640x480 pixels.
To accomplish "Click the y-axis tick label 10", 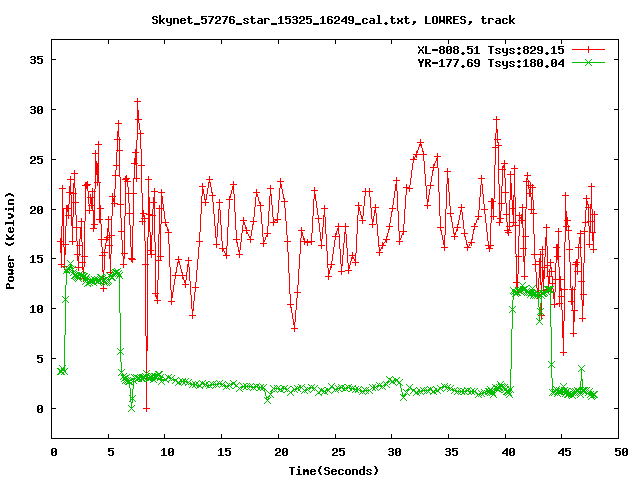I will [x=36, y=309].
